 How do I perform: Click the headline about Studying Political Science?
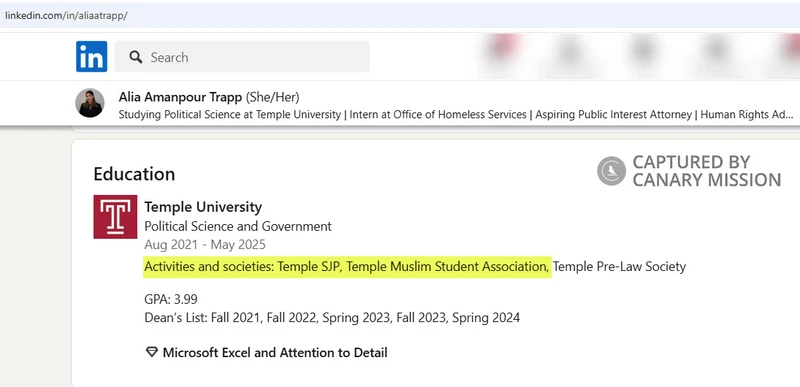tap(456, 115)
